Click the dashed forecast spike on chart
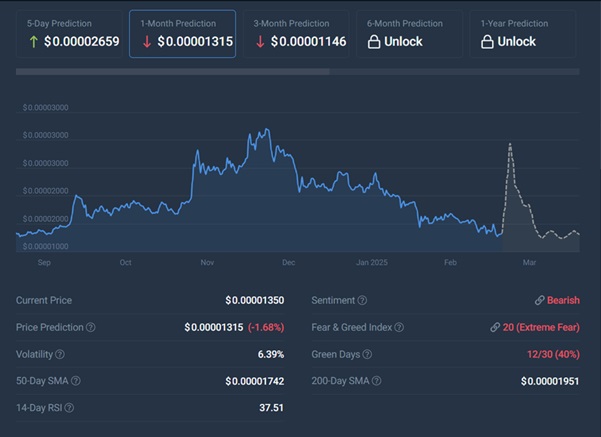This screenshot has width=601, height=437. coord(510,145)
